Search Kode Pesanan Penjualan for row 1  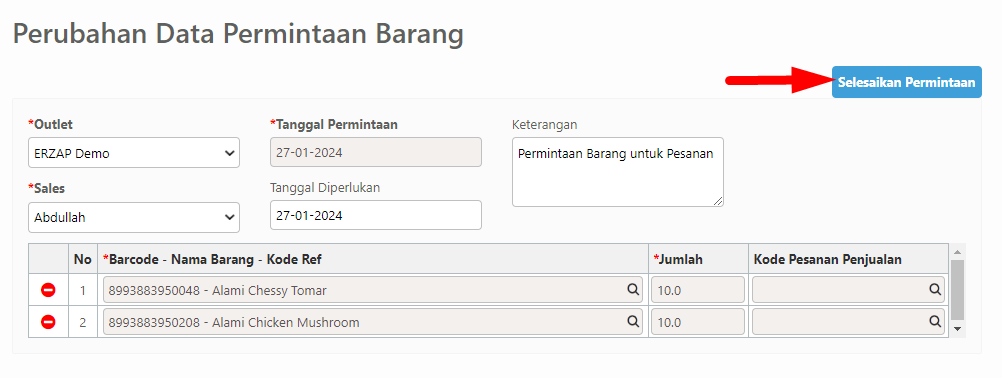pos(935,290)
